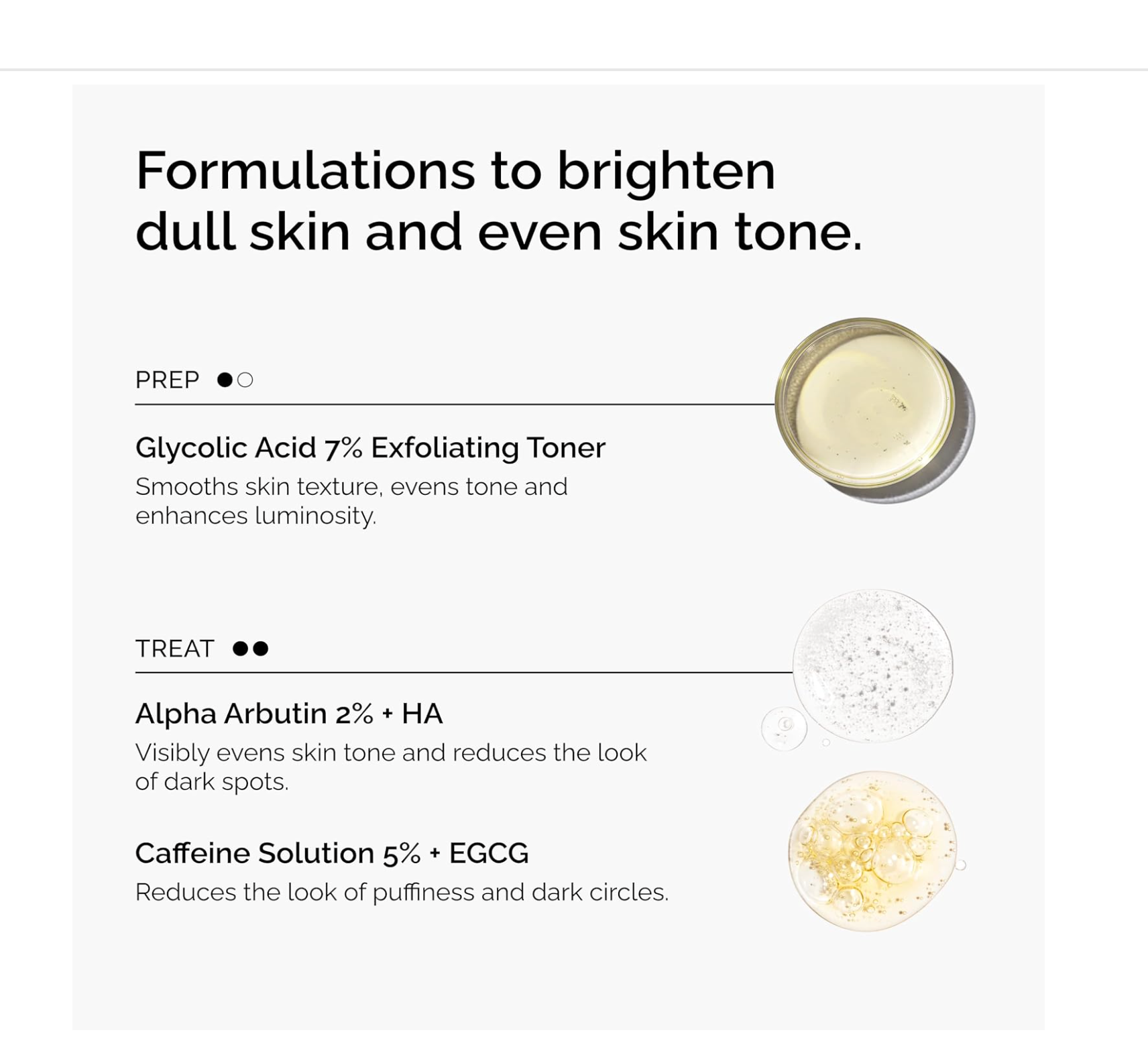Select Glycolic Acid 7% Exfoliating Toner title
Screen dimensions: 1148x1053
click(x=370, y=447)
